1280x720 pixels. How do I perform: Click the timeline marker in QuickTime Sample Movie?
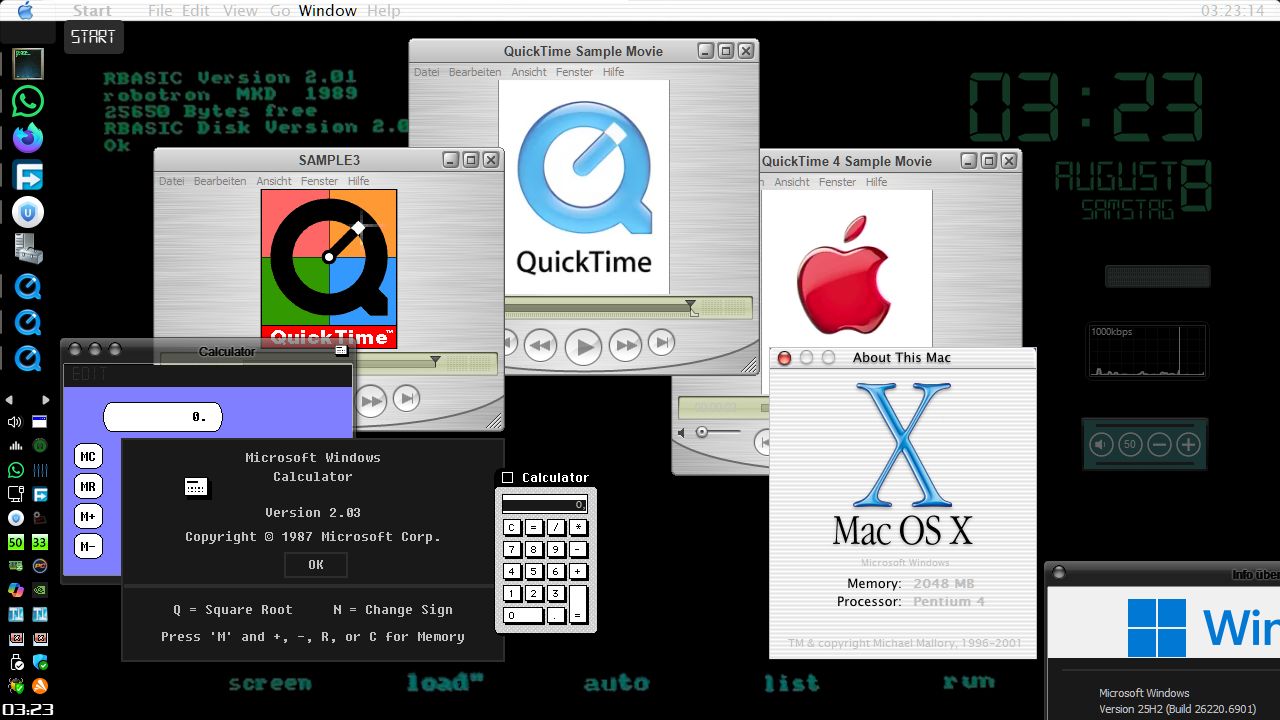(690, 307)
